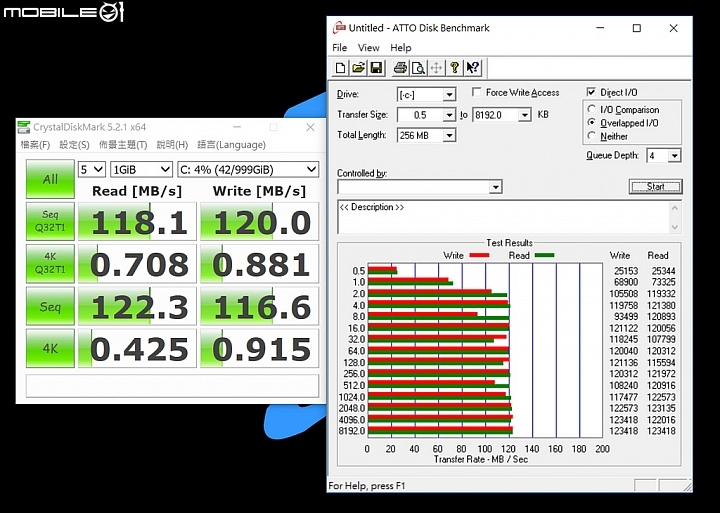Click the ATTO Disk Benchmark title bar icon

[x=339, y=28]
